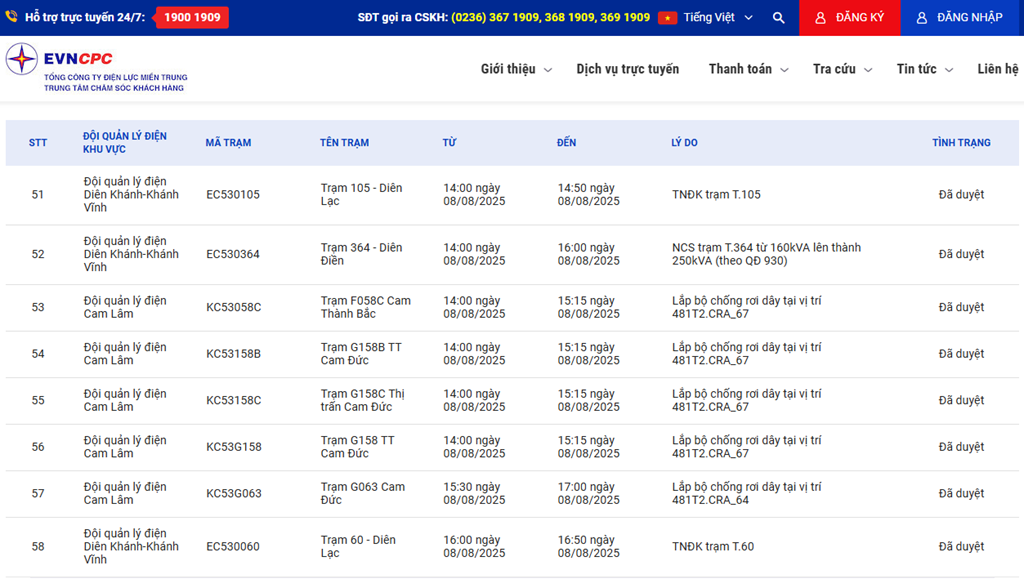Click the TÌNH TRẠNG column header

pyautogui.click(x=961, y=143)
